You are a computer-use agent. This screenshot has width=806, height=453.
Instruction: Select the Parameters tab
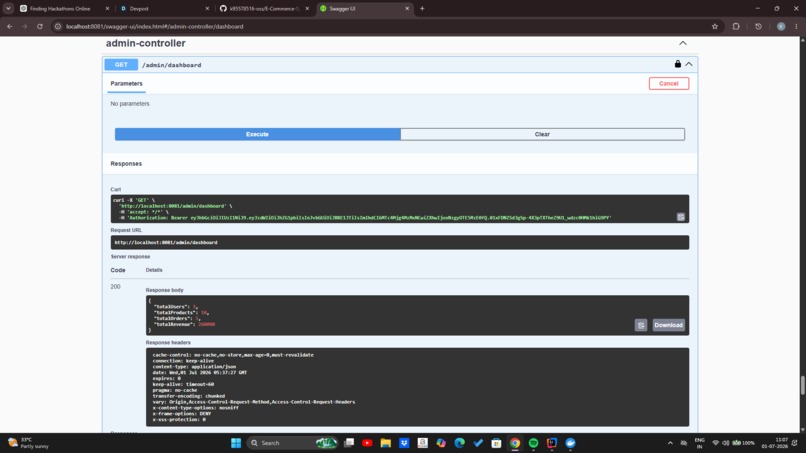[x=126, y=83]
